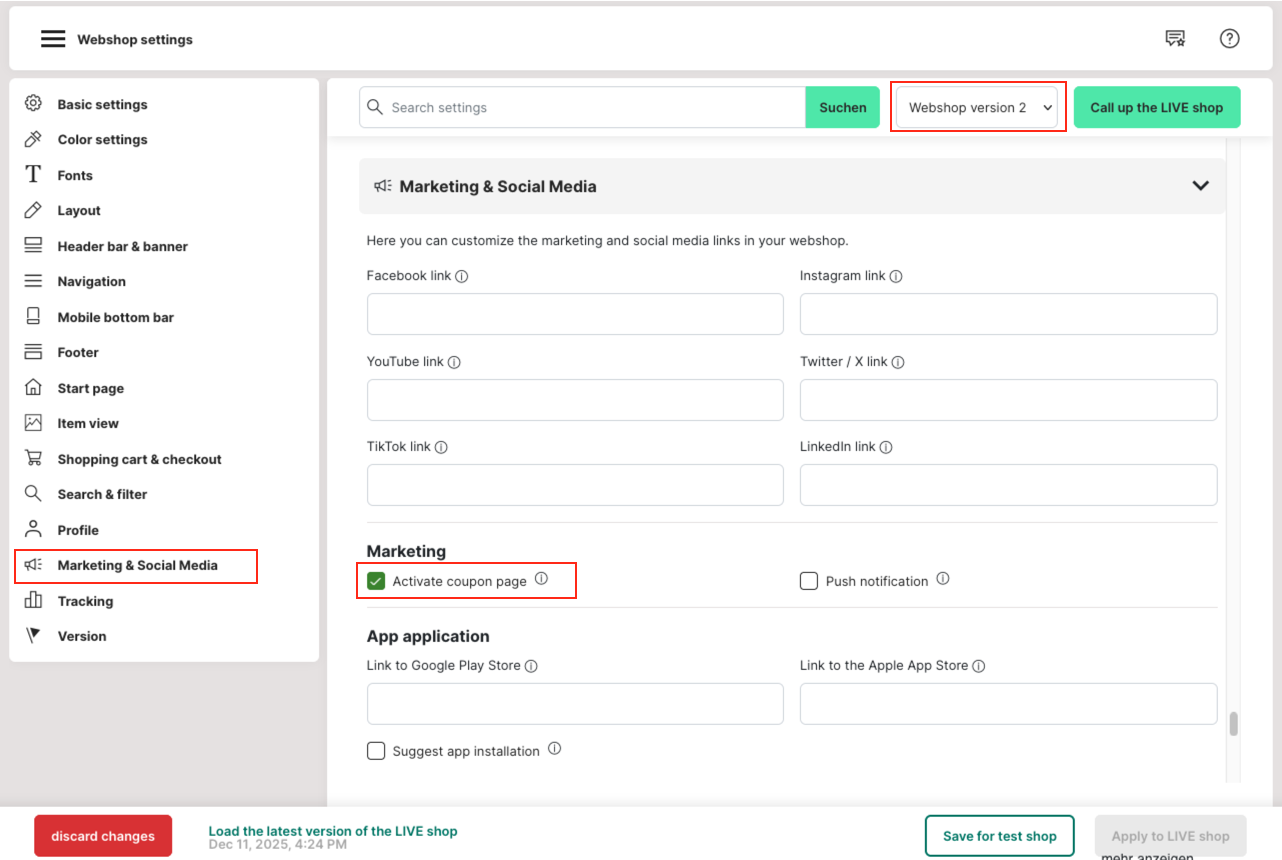Screen dimensions: 1282x860
Task: Click info icon beside Suggest app installation
Action: [554, 749]
